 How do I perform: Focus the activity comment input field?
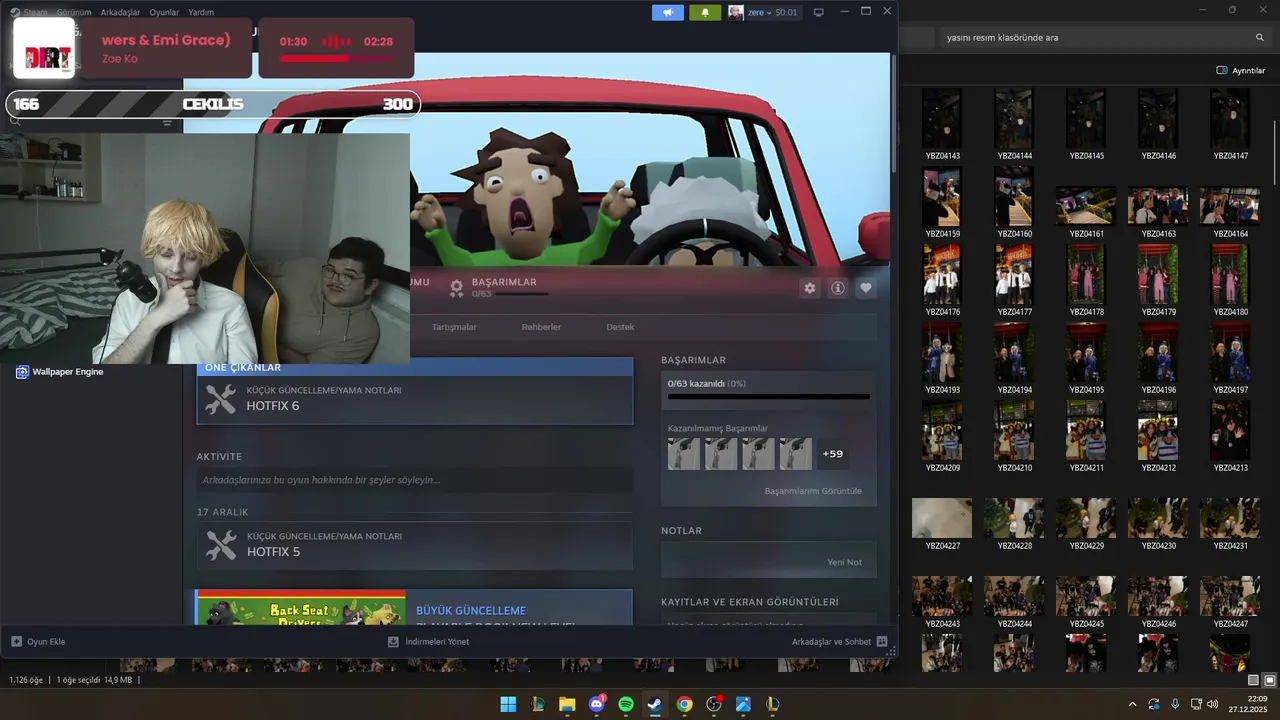pos(415,480)
